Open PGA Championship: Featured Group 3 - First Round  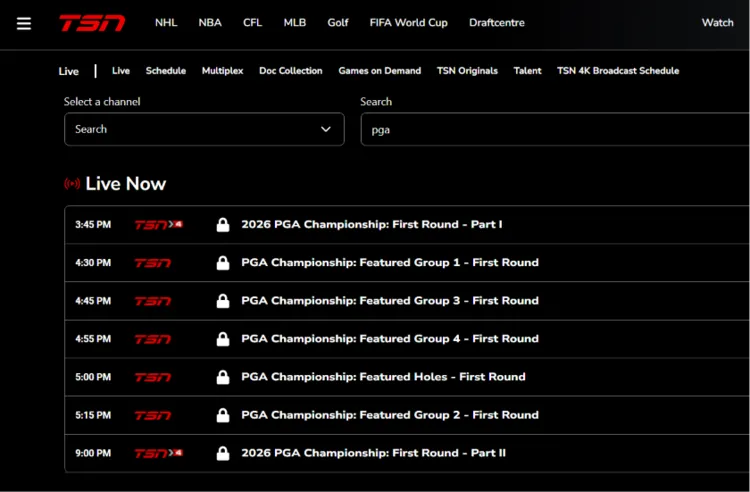pyautogui.click(x=390, y=301)
